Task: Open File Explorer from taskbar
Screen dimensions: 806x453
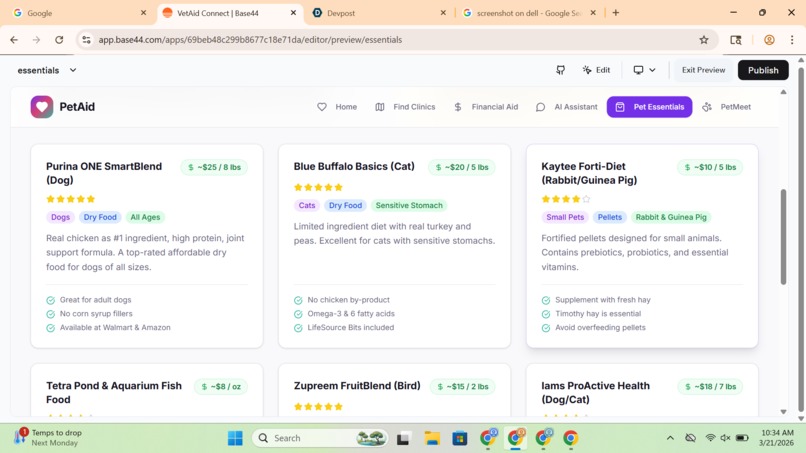Action: (x=432, y=438)
